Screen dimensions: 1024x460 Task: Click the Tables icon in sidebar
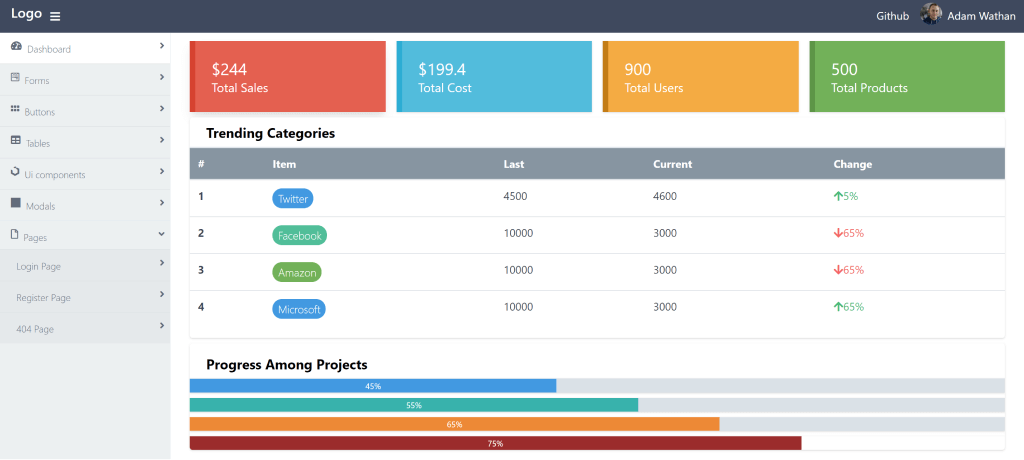click(x=16, y=140)
